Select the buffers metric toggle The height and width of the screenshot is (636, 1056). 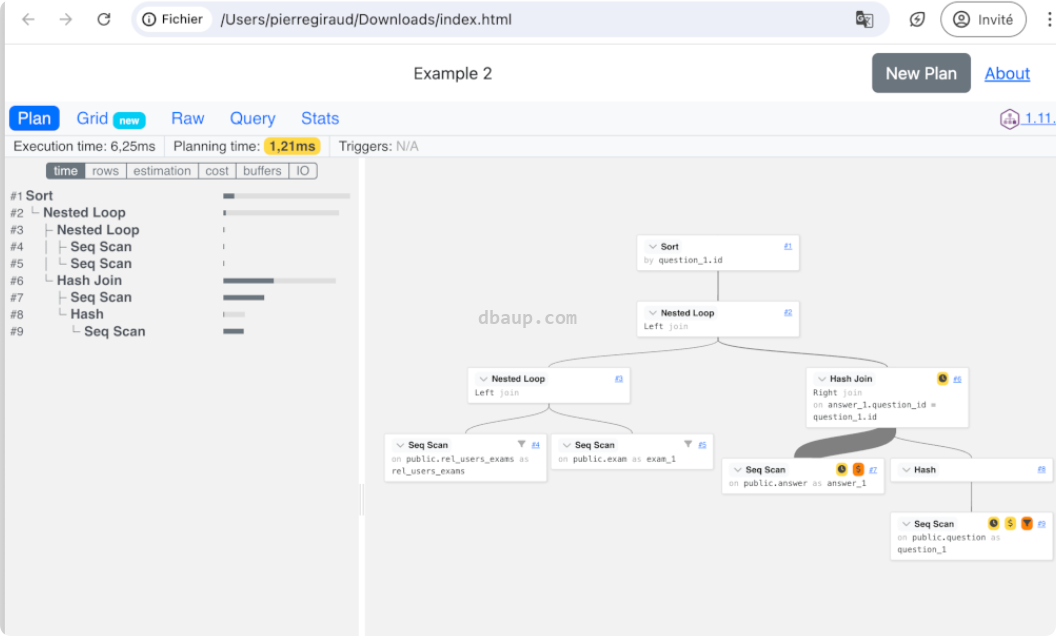(x=262, y=171)
